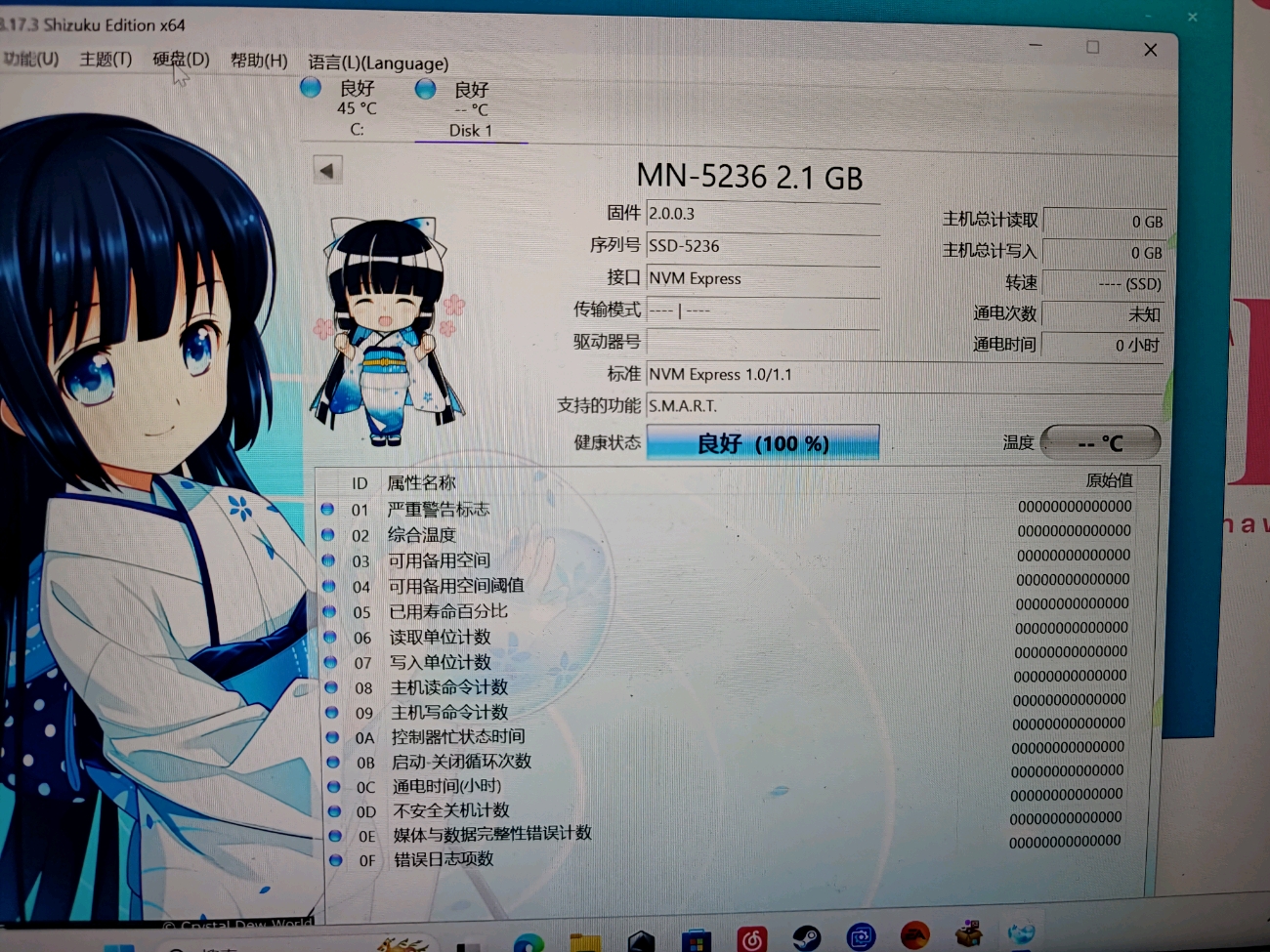Screen dimensions: 1270x952
Task: Select the 严重警告标志 attribute row
Action: [x=728, y=508]
